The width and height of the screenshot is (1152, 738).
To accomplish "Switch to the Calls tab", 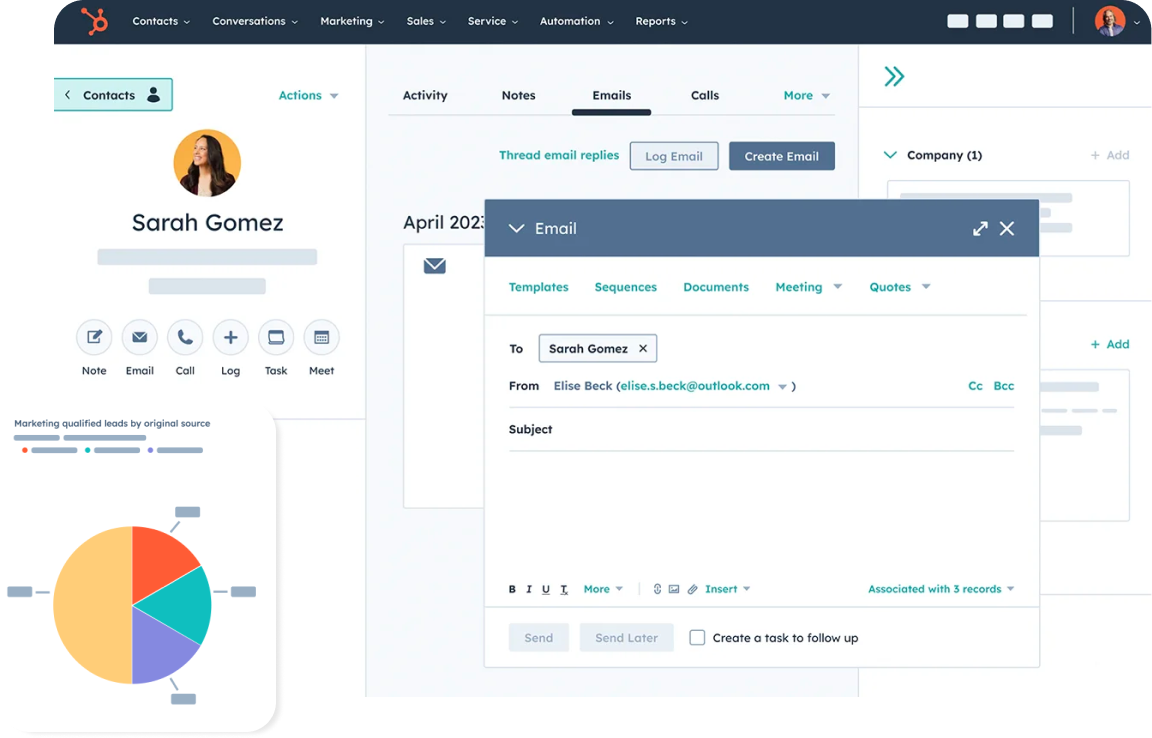I will click(x=704, y=95).
